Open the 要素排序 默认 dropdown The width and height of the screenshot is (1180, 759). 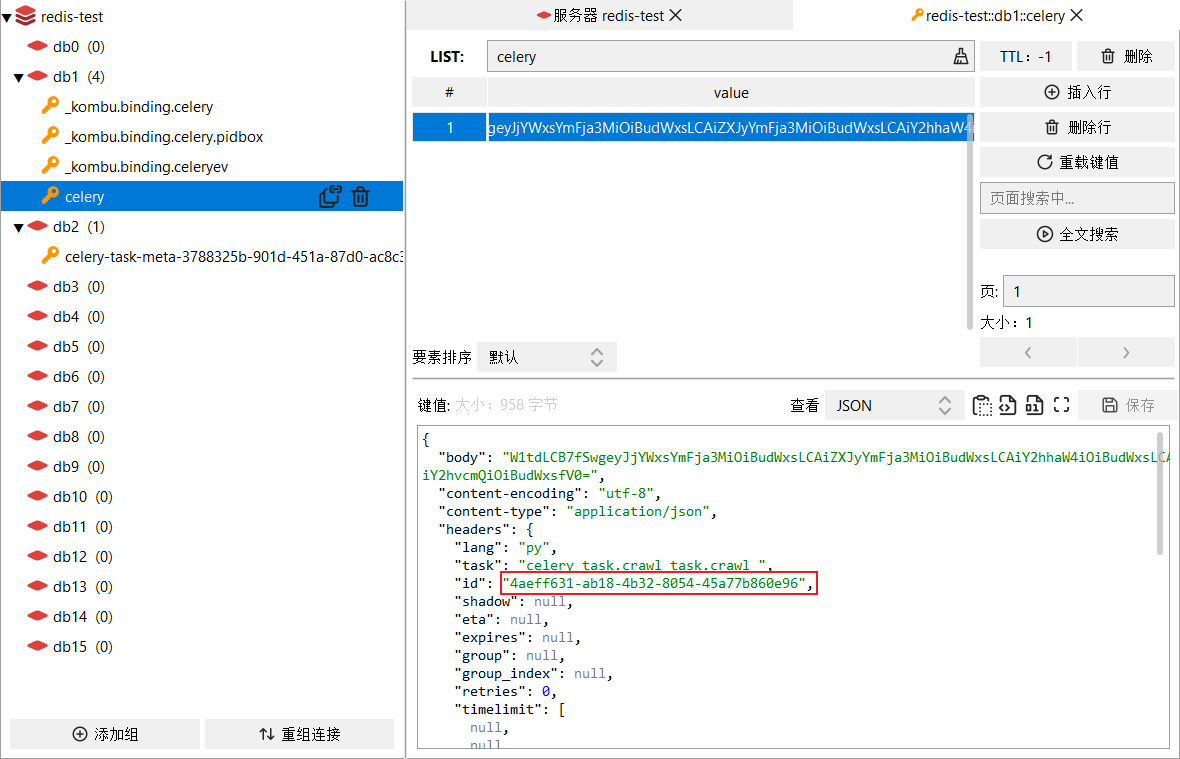click(547, 357)
